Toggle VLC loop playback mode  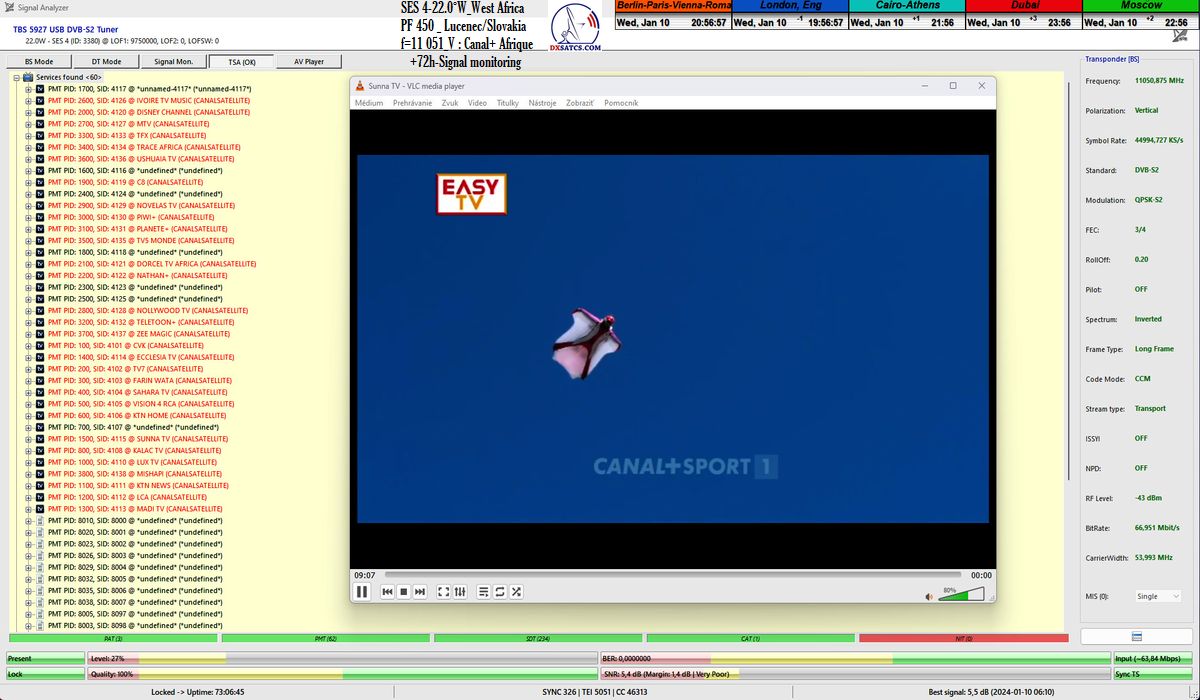pos(500,592)
